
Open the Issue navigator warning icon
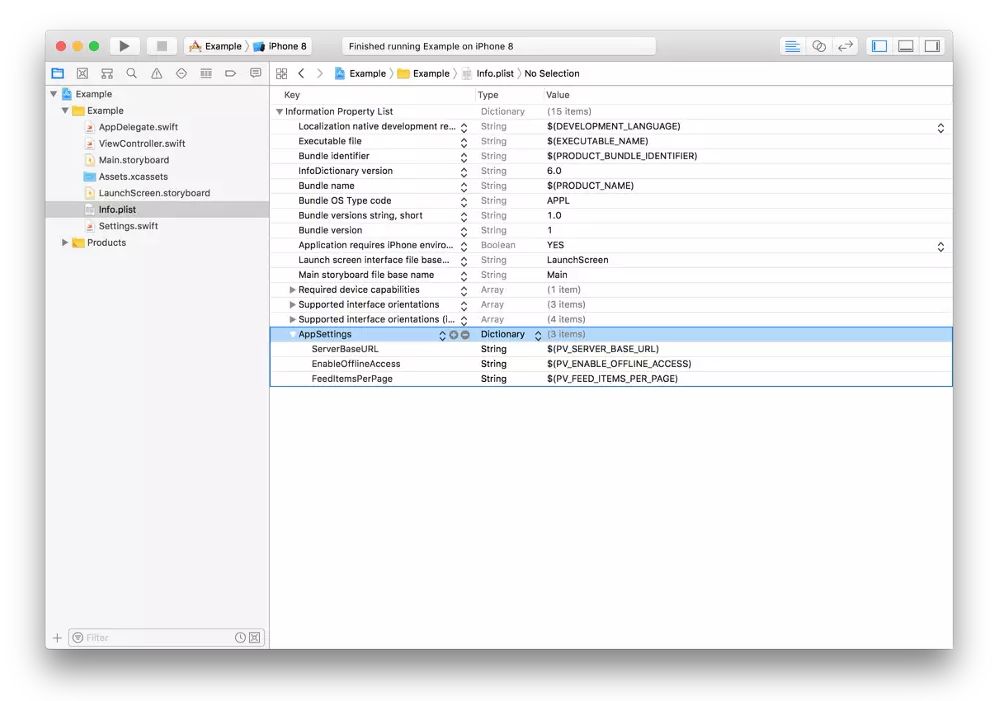[156, 73]
